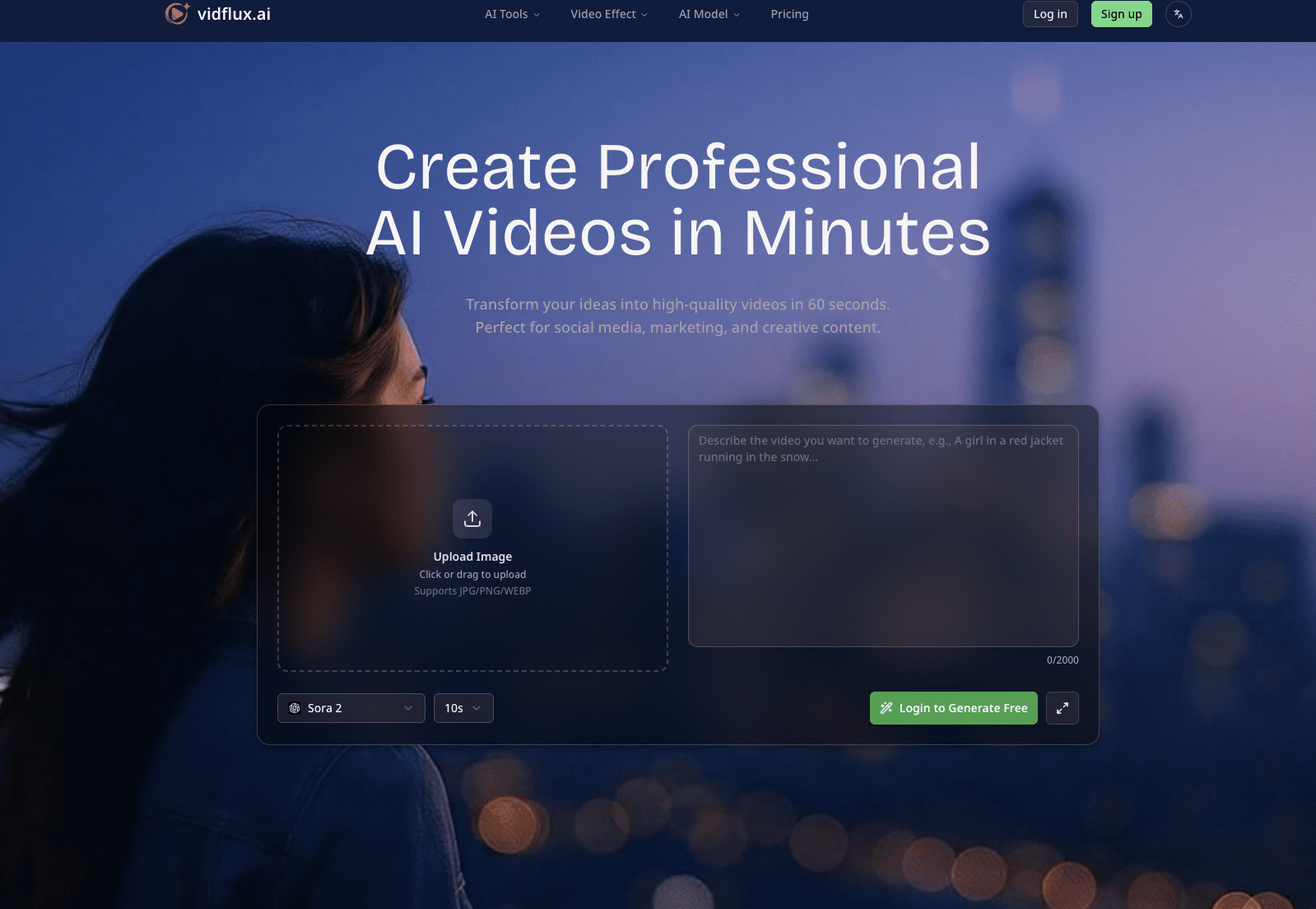
Task: Go to the Pricing page
Action: tap(789, 14)
